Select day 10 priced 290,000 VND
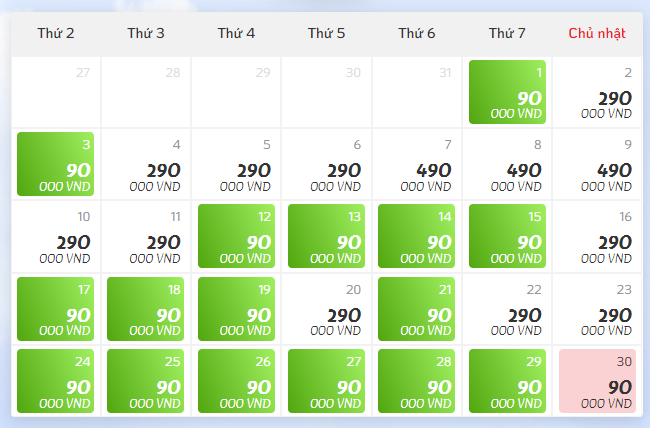The width and height of the screenshot is (650, 428). 56,236
